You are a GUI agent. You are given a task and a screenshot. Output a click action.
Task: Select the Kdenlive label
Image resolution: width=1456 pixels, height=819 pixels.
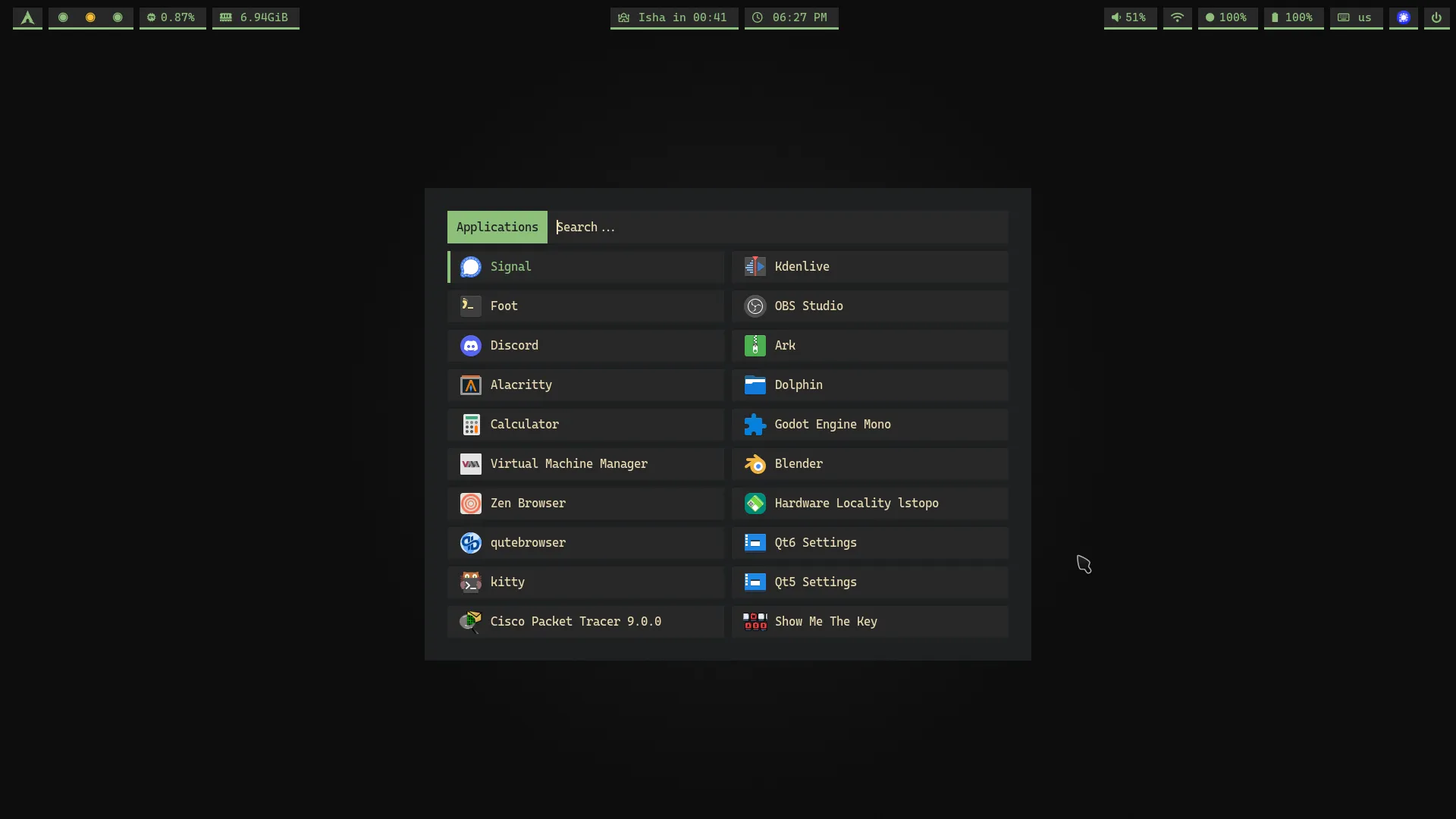(802, 267)
